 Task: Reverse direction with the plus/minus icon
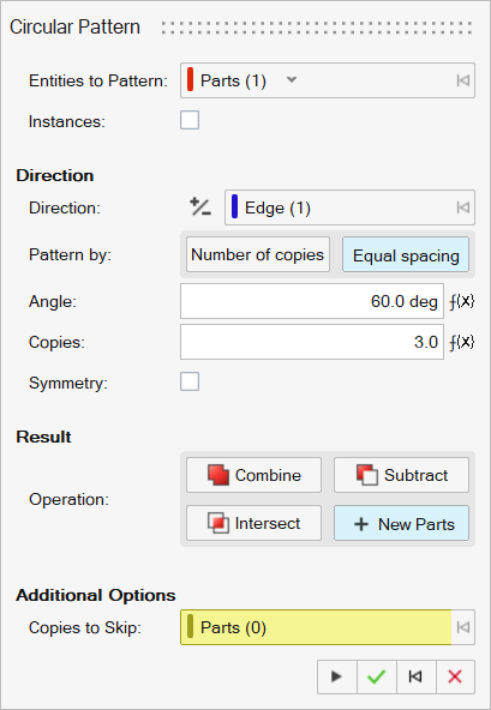coord(200,208)
